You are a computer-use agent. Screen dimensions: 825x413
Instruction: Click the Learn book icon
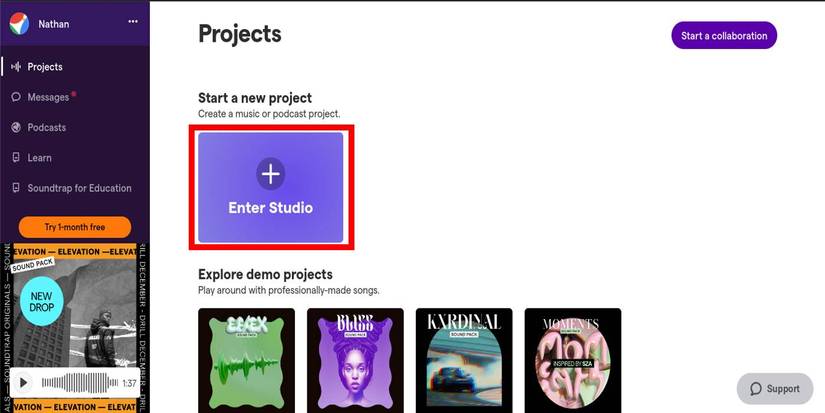16,157
